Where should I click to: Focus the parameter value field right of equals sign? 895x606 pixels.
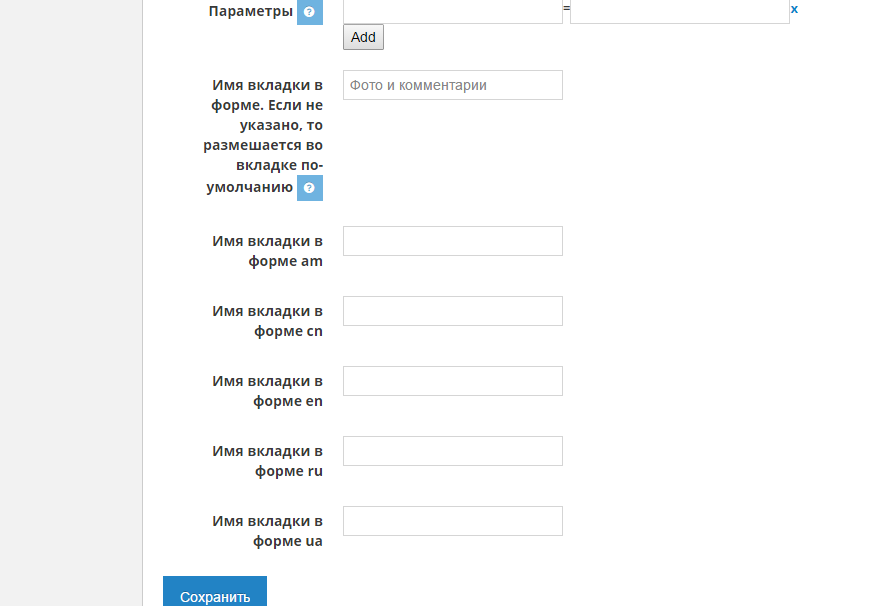pyautogui.click(x=679, y=11)
